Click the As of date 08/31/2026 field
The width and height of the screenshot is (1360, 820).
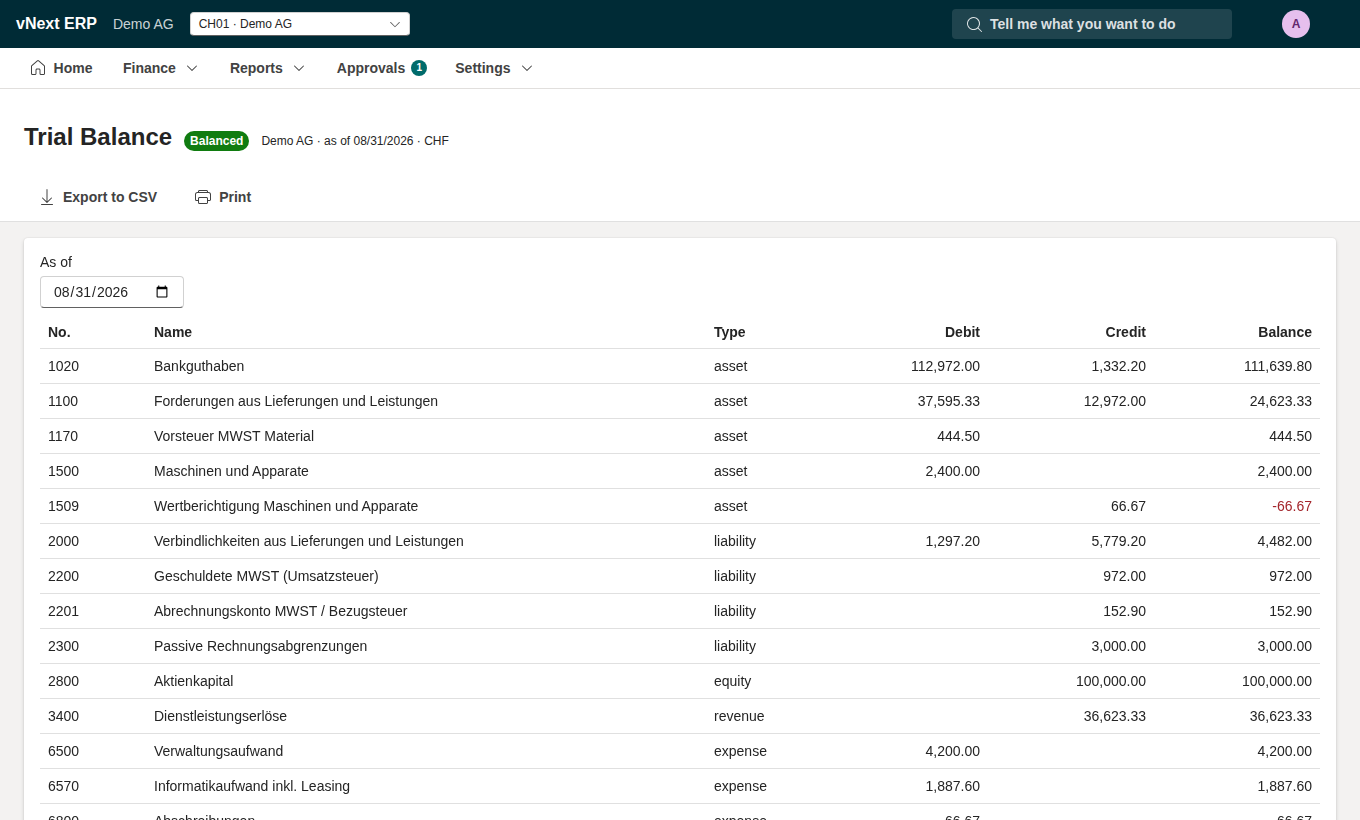[112, 292]
